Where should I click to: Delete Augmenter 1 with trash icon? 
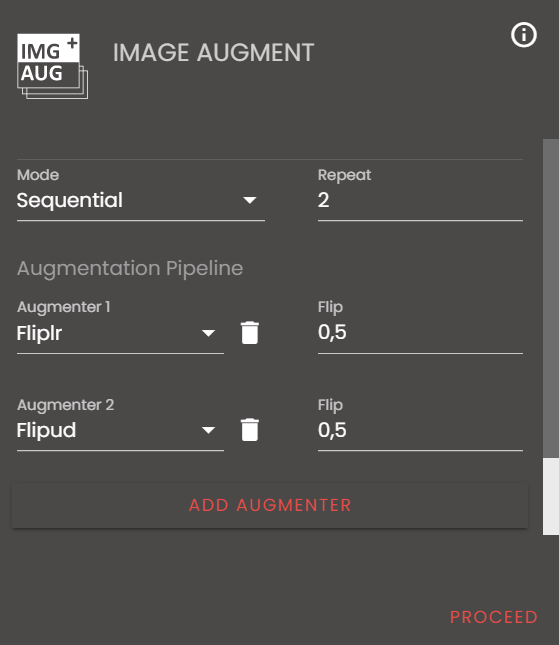point(250,333)
